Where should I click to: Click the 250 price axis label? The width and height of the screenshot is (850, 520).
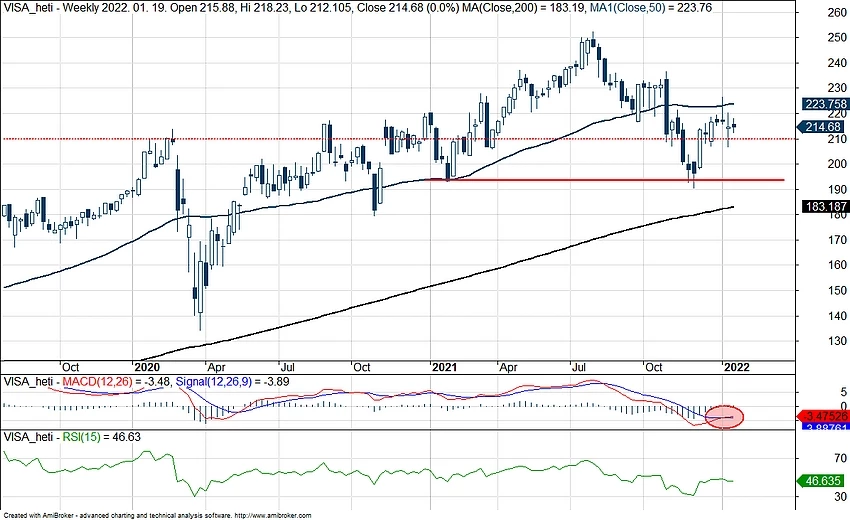tap(837, 37)
